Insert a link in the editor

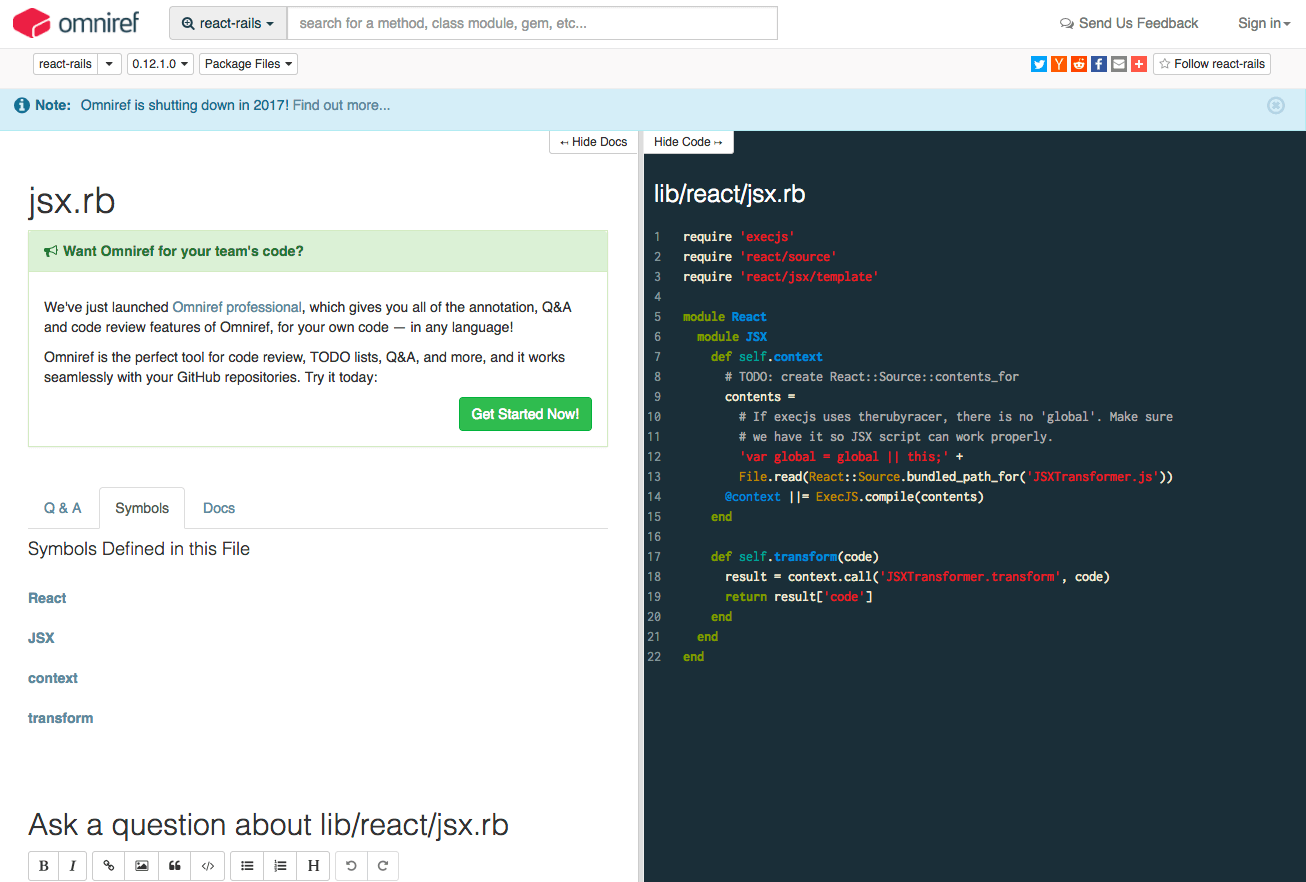[x=109, y=866]
